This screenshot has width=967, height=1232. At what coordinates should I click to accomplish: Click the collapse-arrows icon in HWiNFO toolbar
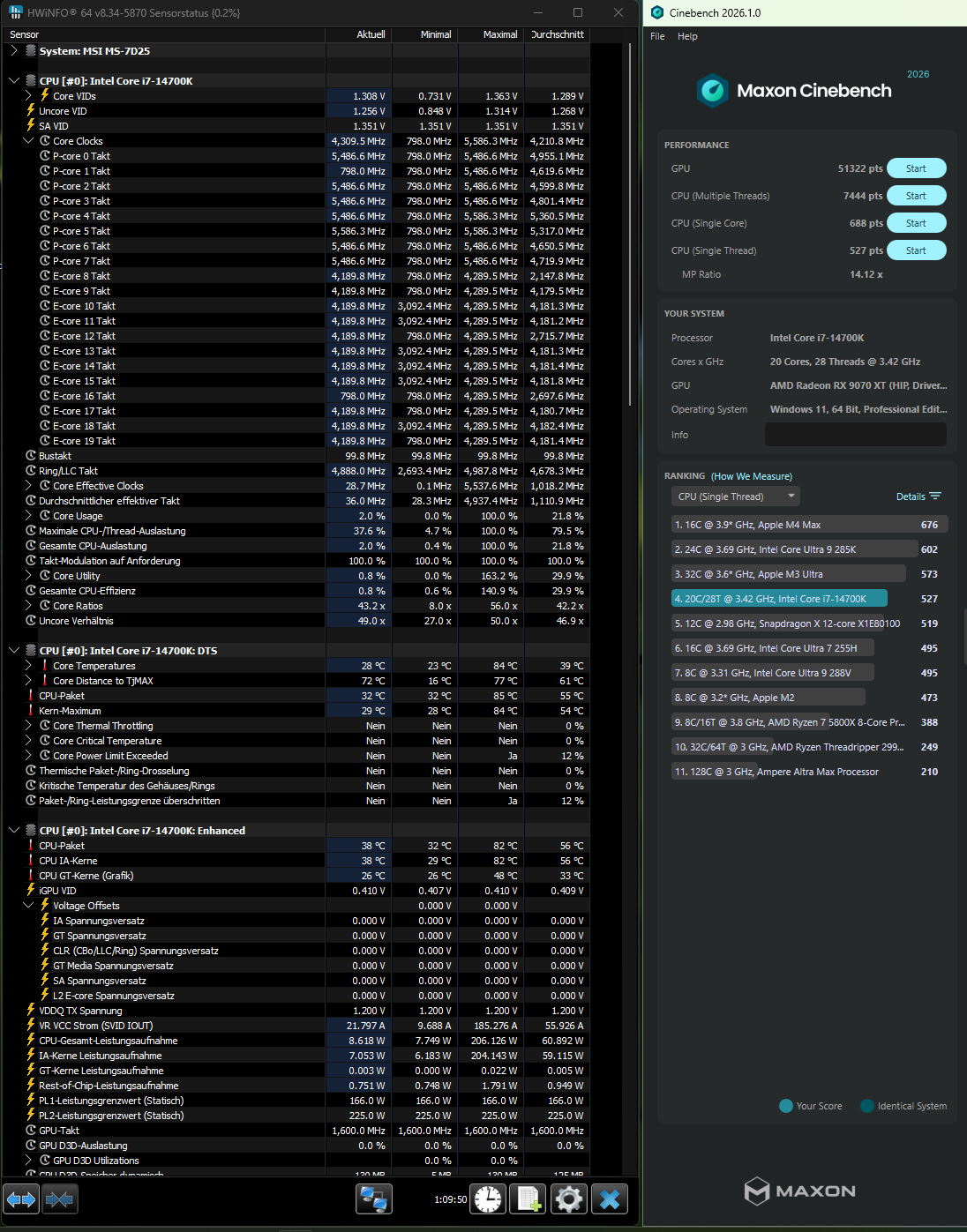pos(59,1199)
